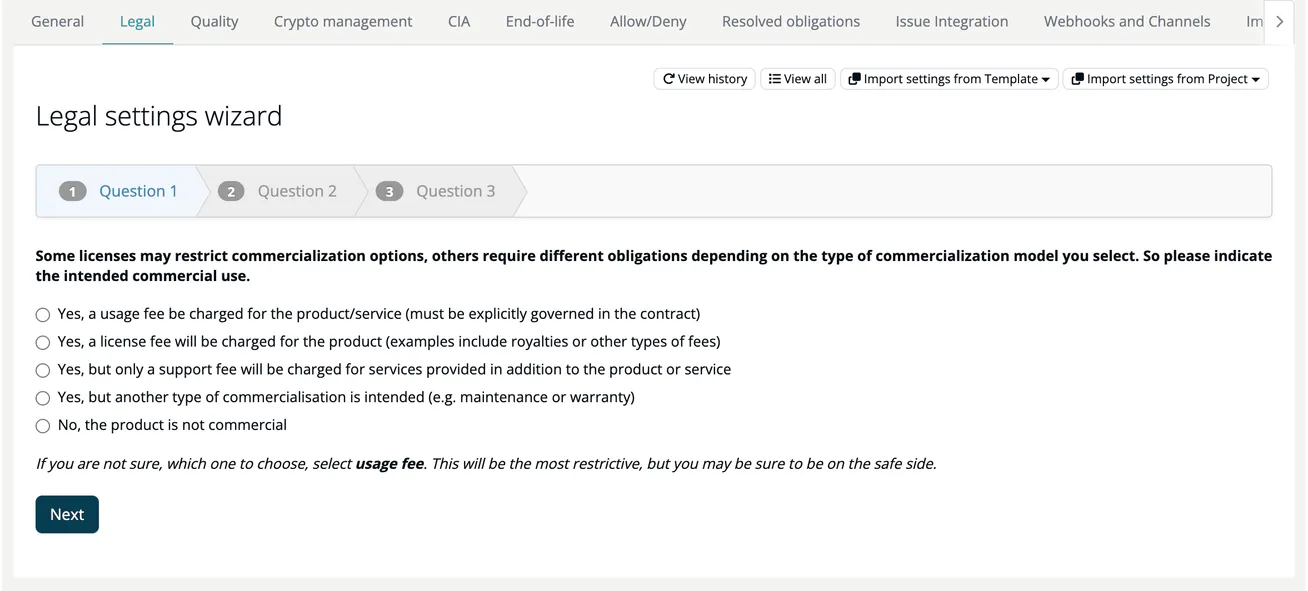Jump to wizard step Question 2

[277, 191]
